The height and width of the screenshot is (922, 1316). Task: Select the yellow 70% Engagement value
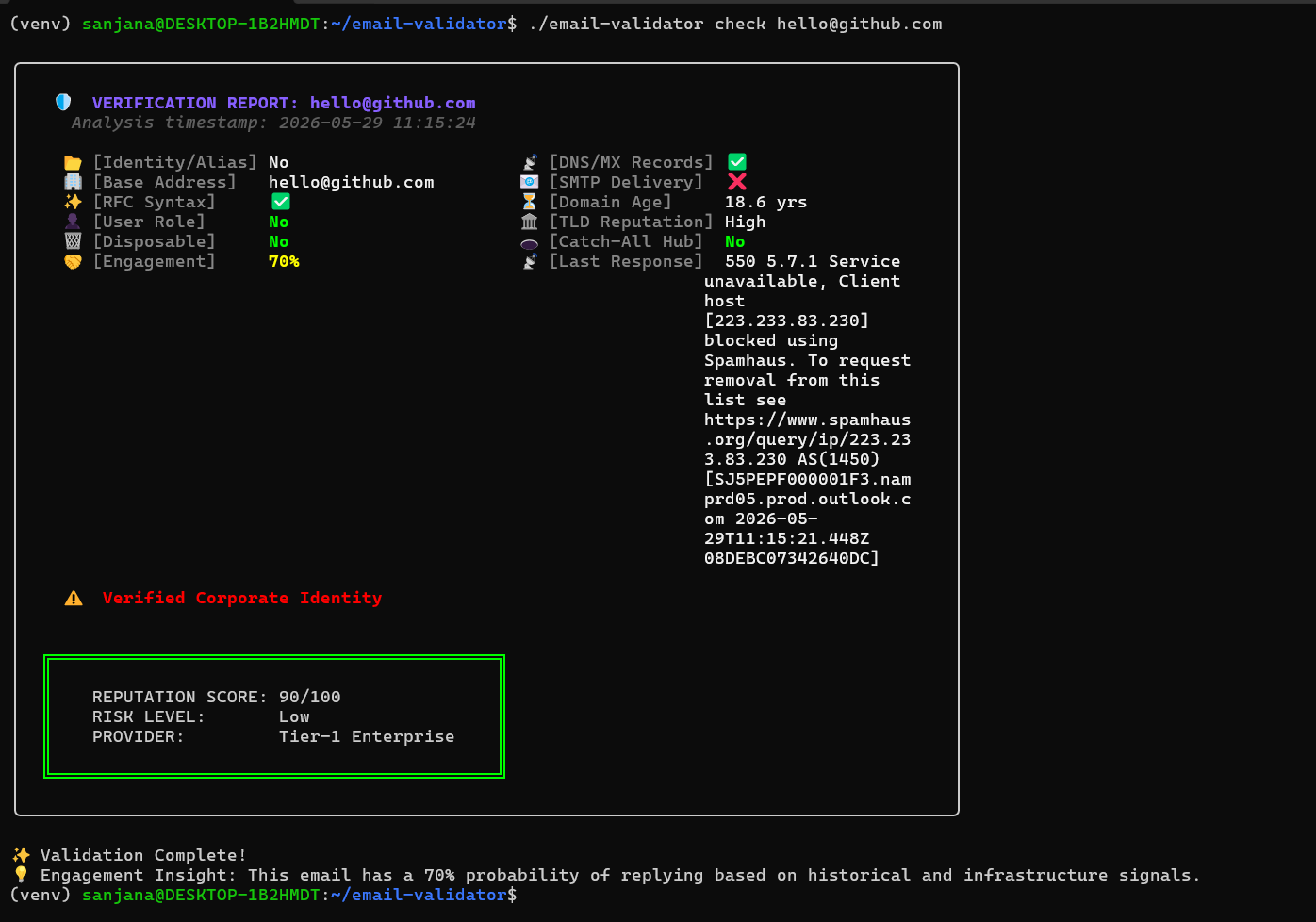(284, 261)
